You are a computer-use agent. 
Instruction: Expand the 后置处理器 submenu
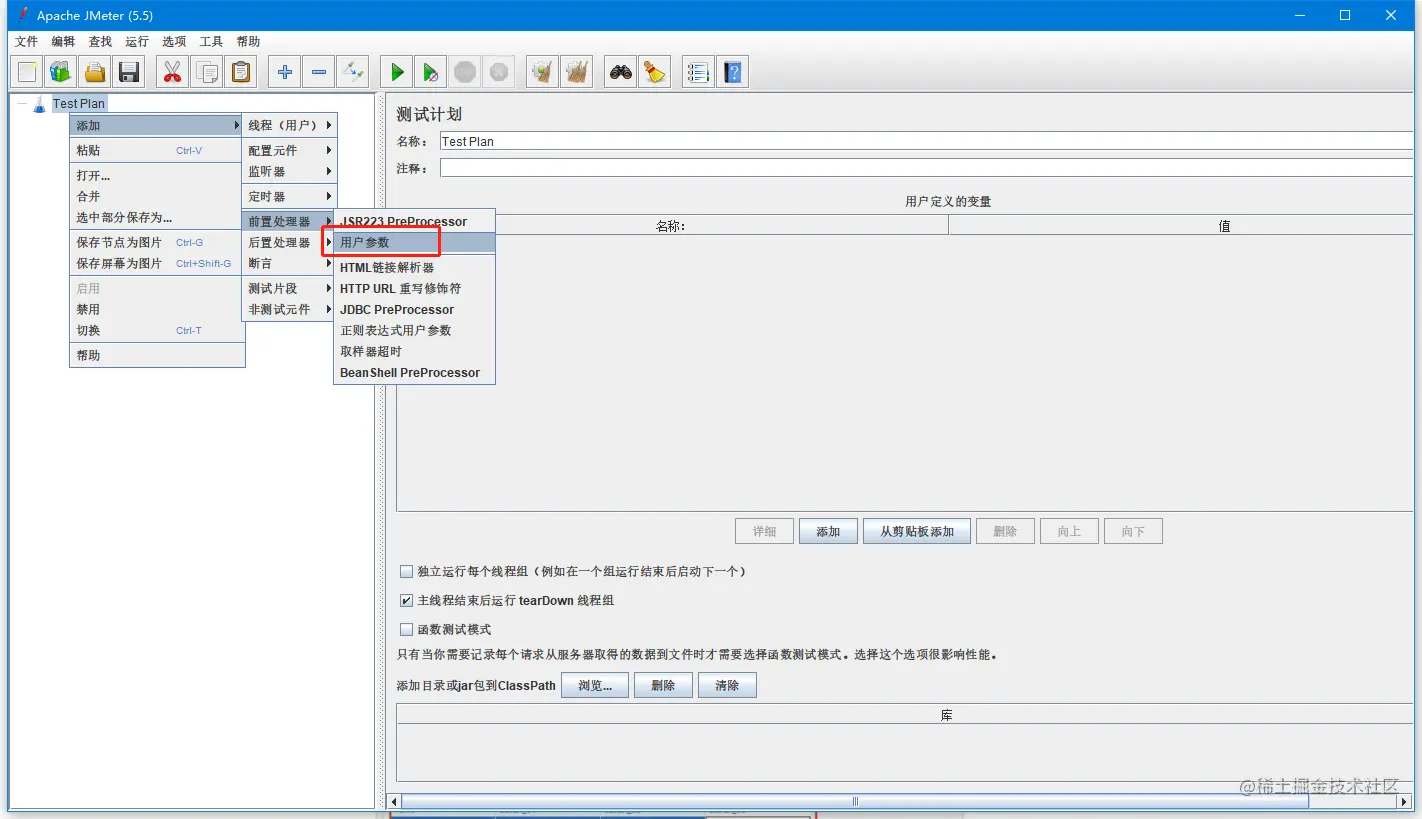tap(289, 242)
